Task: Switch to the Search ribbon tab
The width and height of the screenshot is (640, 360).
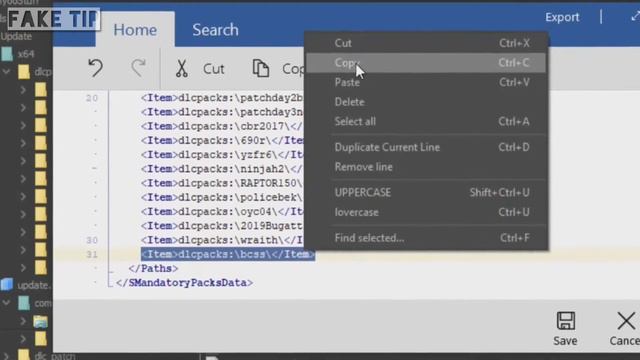Action: 216,30
